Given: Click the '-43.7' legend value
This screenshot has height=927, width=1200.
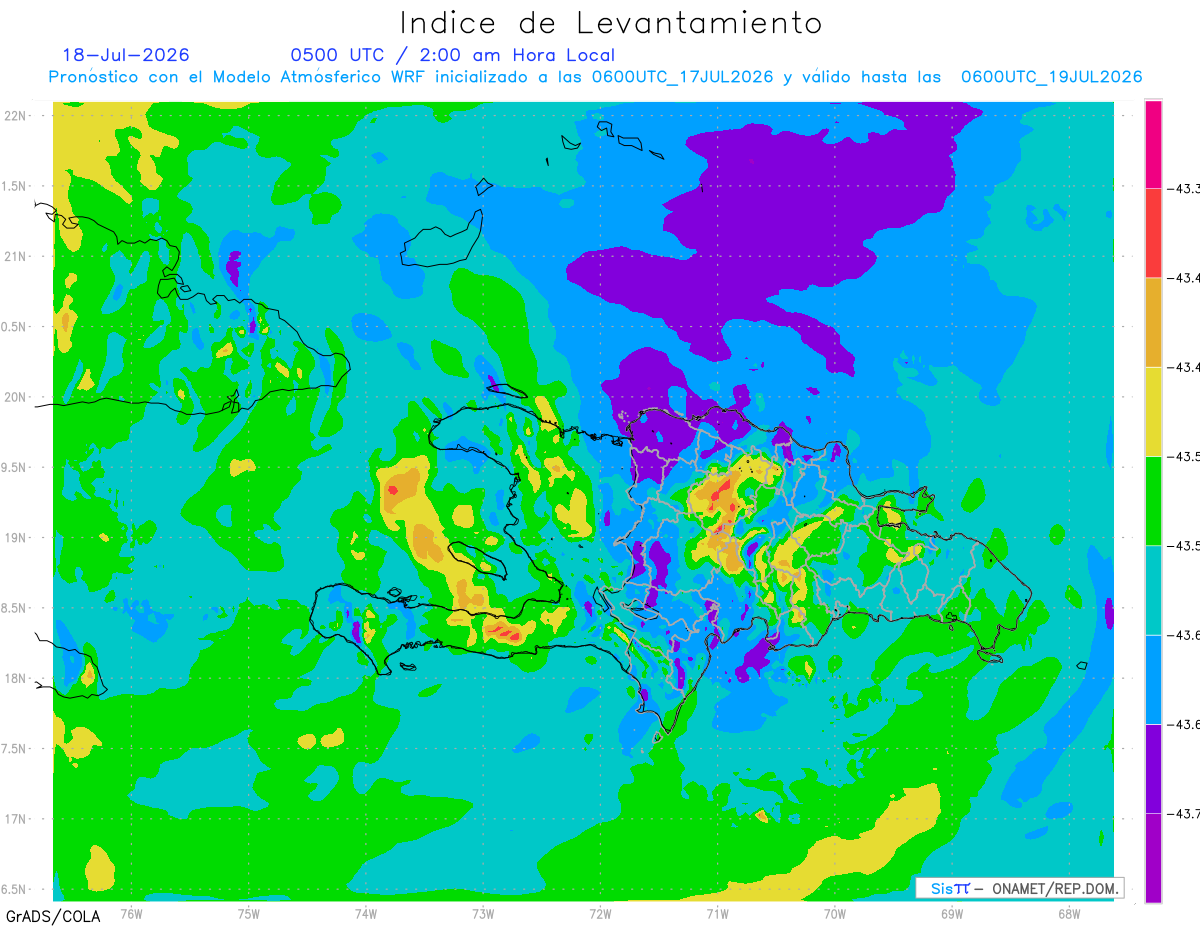Looking at the screenshot, I should click(x=1183, y=814).
